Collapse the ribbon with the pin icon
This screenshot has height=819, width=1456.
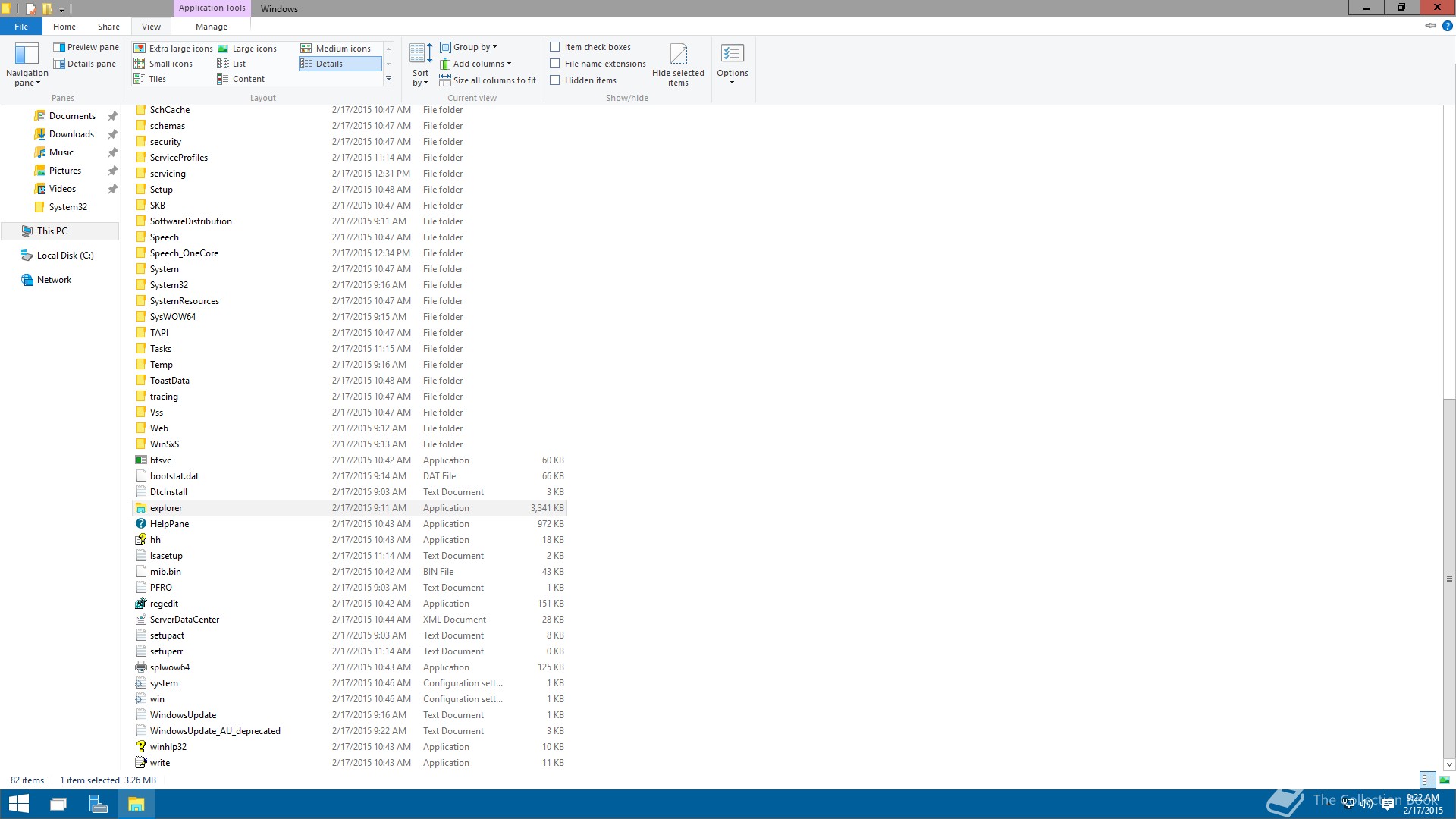[1430, 26]
